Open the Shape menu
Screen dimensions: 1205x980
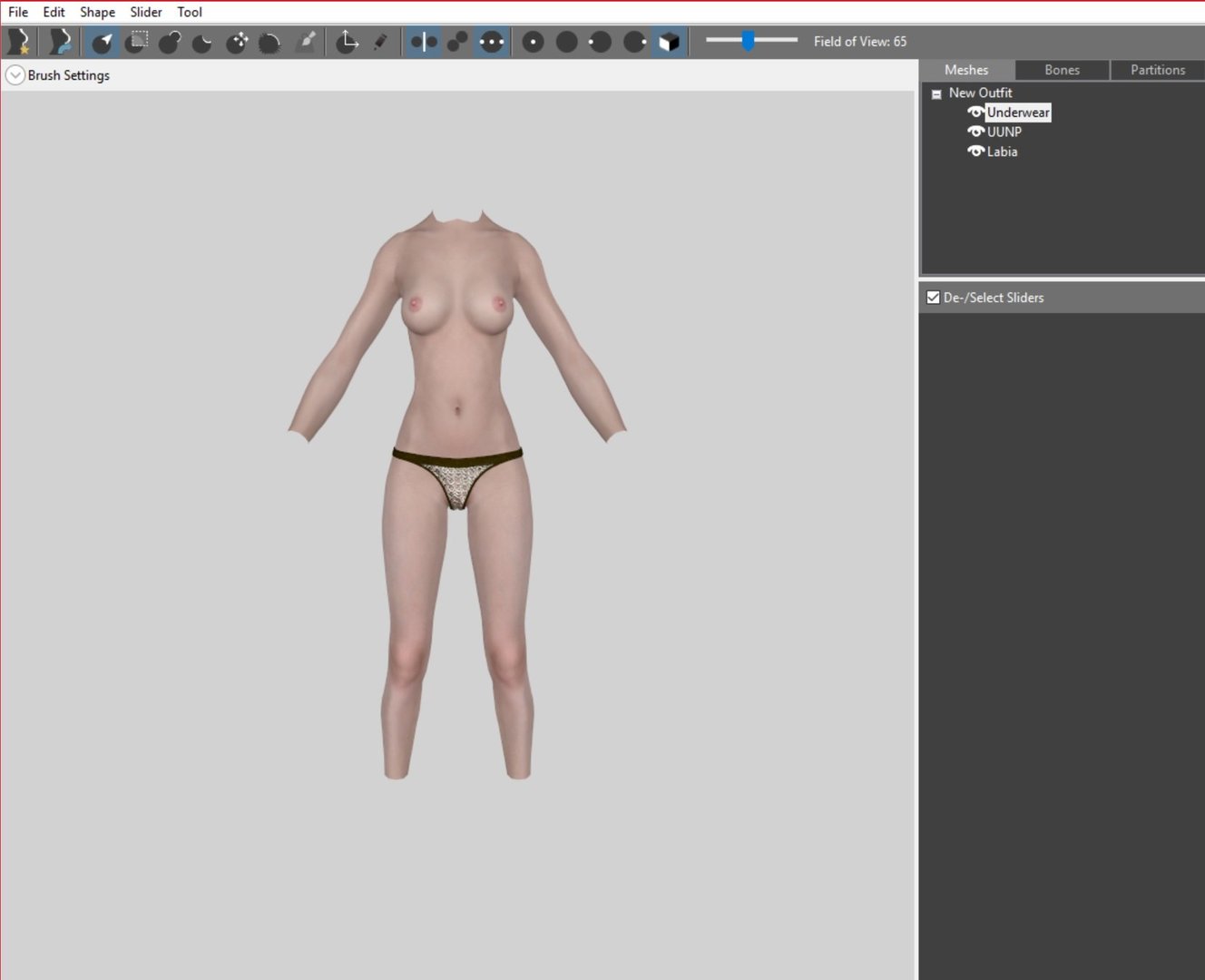(97, 12)
